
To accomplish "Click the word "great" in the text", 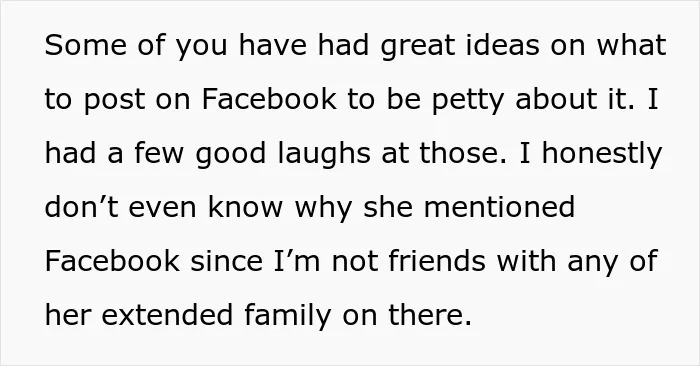I will pos(417,46).
